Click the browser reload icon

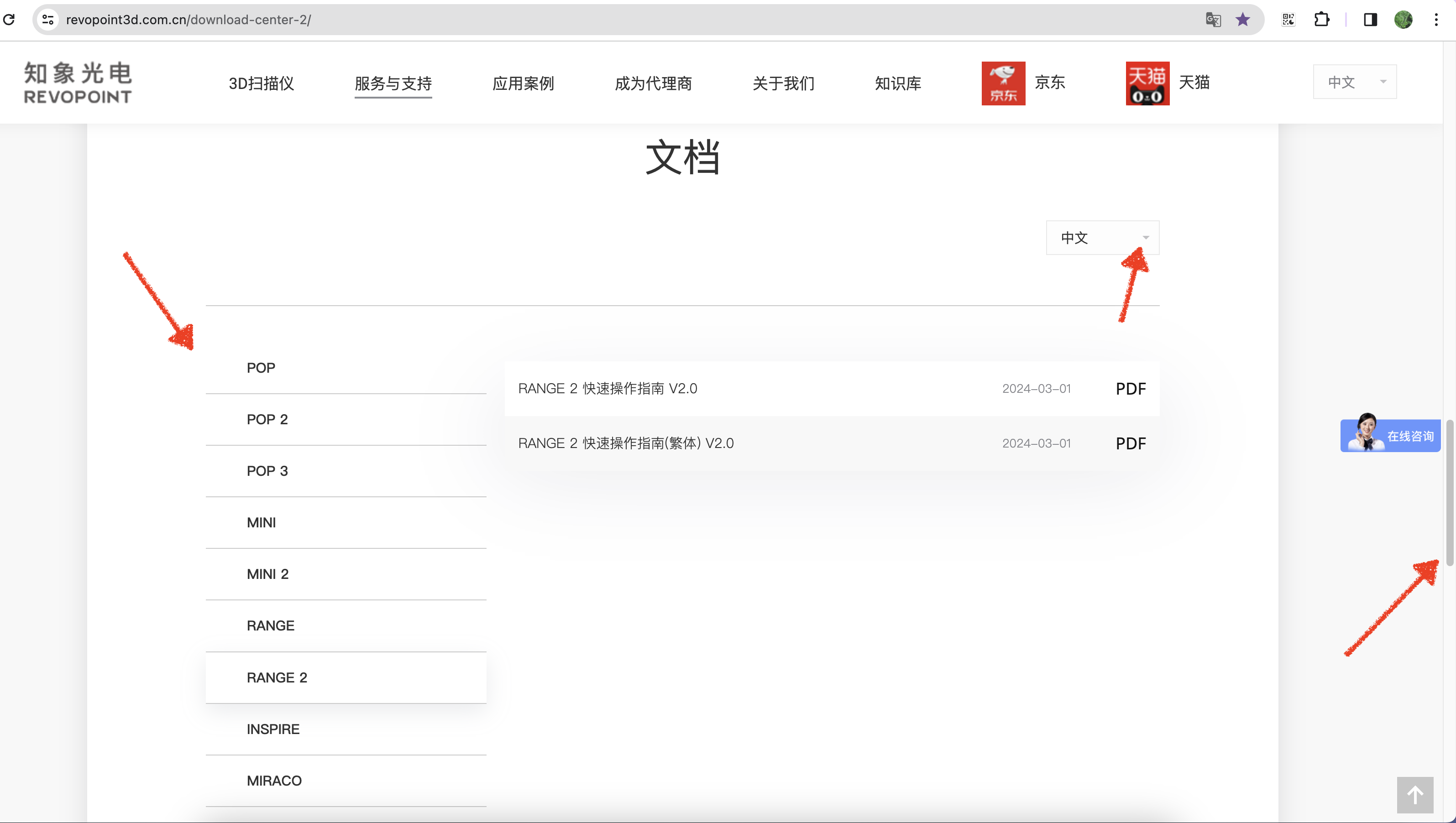9,20
